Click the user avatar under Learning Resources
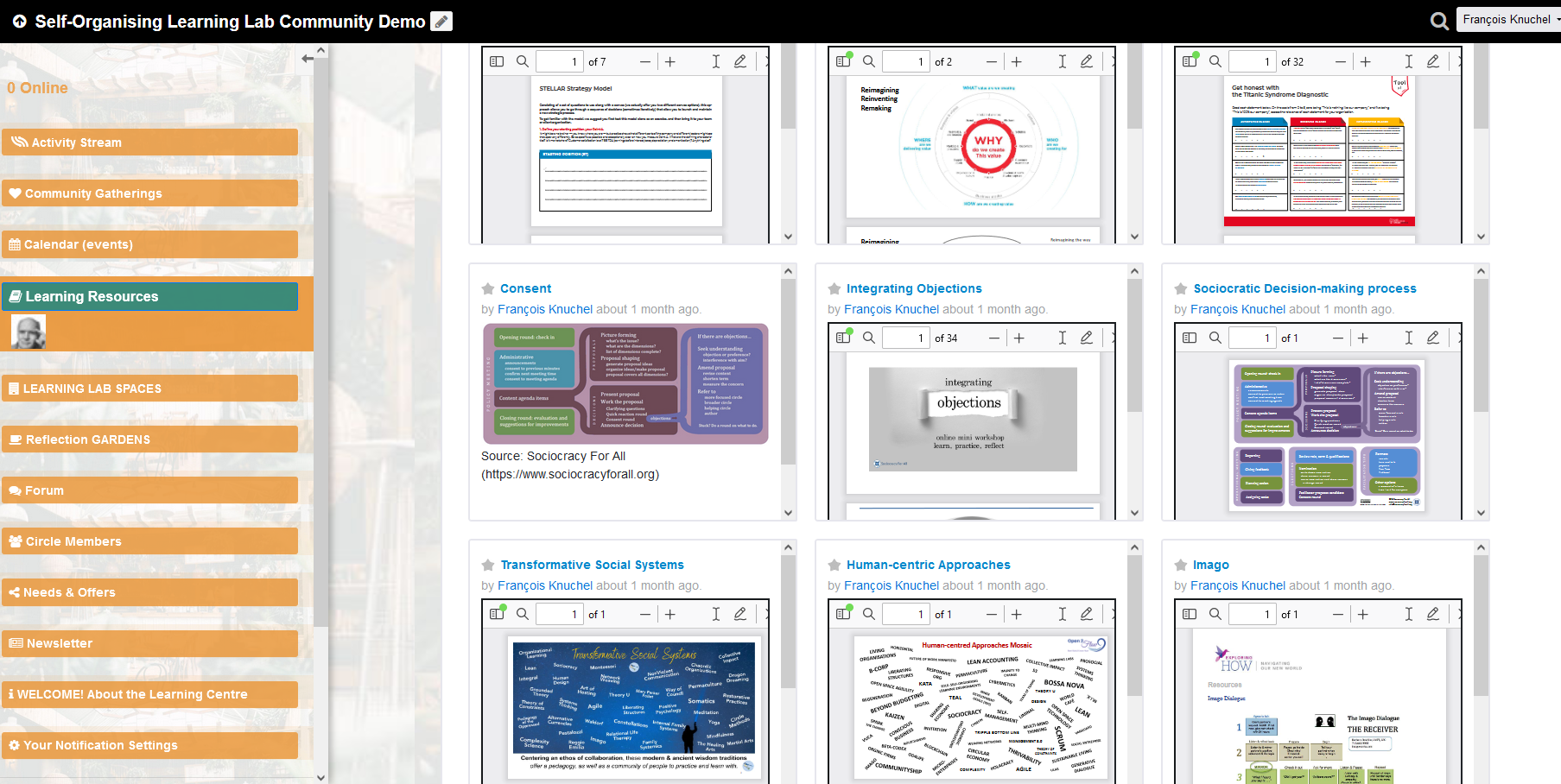This screenshot has height=784, width=1561. [29, 332]
